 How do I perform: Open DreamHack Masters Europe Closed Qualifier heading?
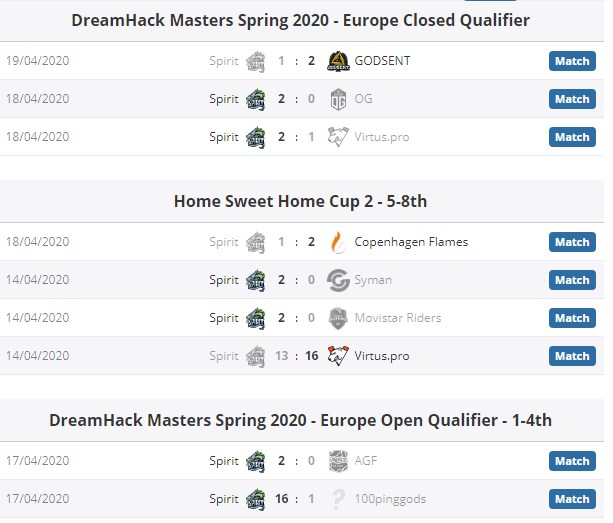(x=301, y=20)
